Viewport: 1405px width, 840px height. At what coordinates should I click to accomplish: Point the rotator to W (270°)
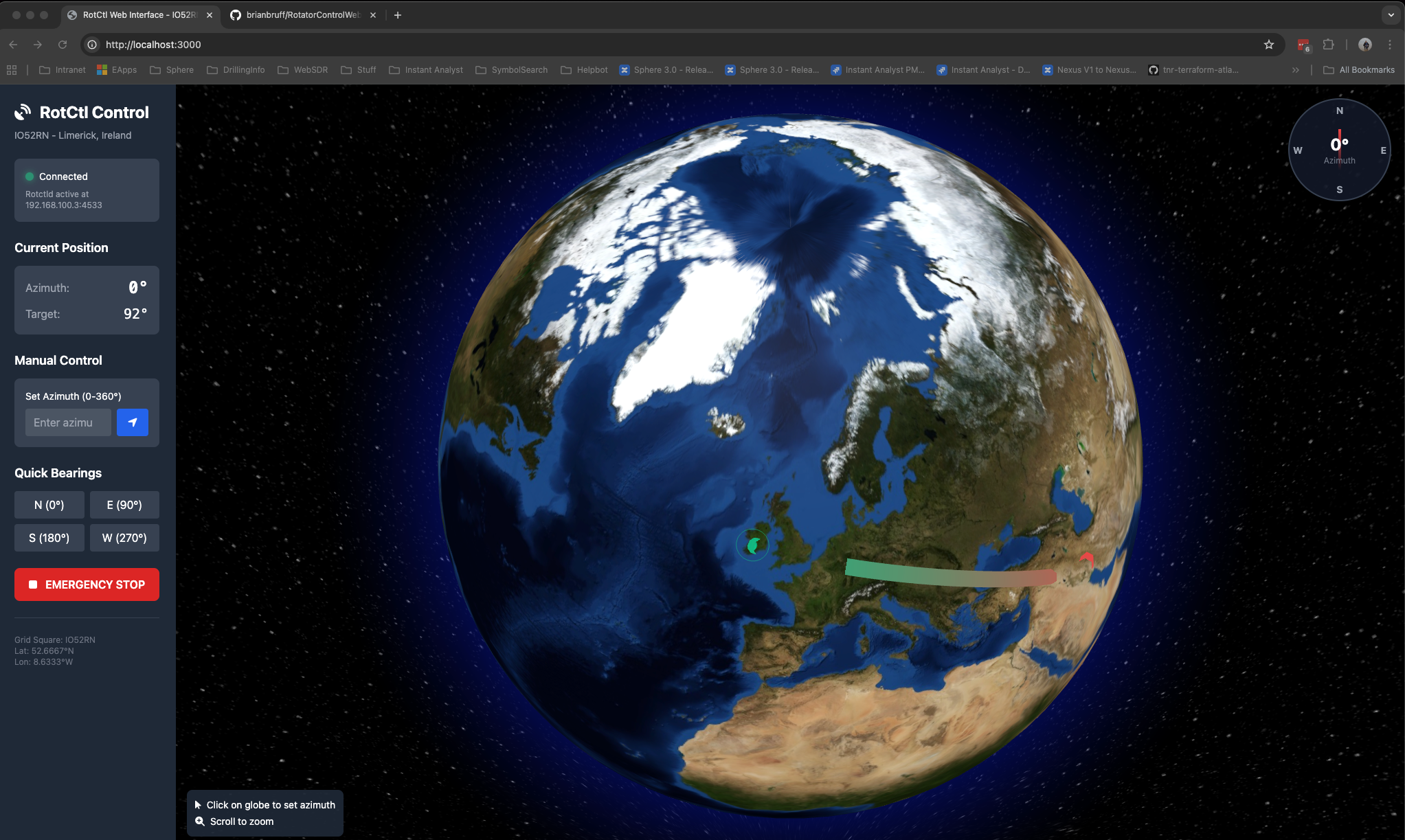point(124,538)
